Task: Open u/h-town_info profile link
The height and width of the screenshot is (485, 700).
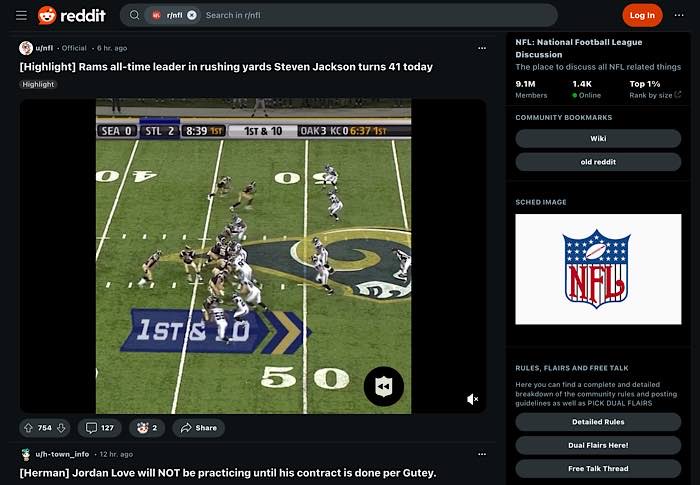Action: tap(62, 454)
